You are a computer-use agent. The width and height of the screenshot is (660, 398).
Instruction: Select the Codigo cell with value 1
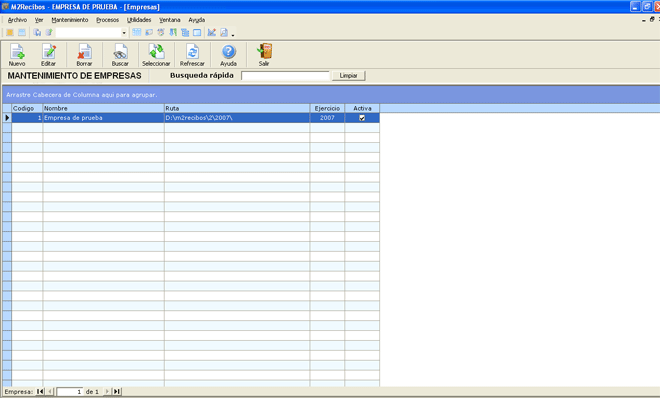point(27,118)
